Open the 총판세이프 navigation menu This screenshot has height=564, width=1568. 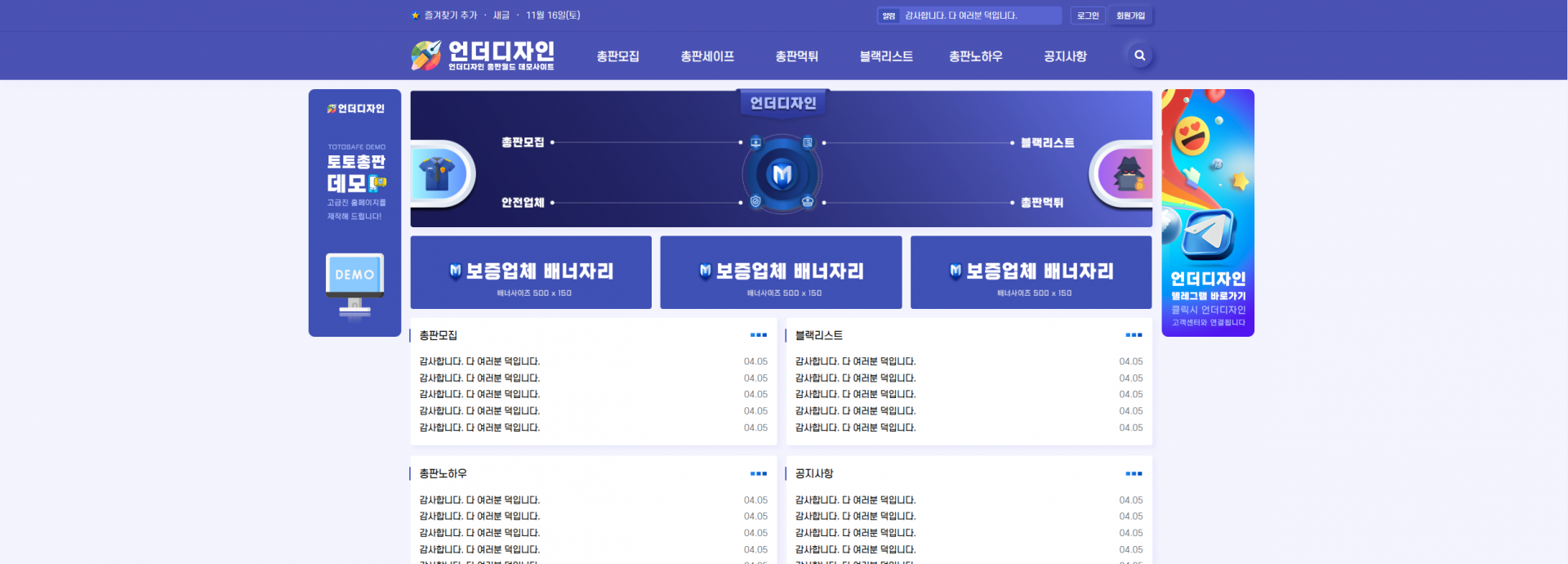pyautogui.click(x=707, y=56)
